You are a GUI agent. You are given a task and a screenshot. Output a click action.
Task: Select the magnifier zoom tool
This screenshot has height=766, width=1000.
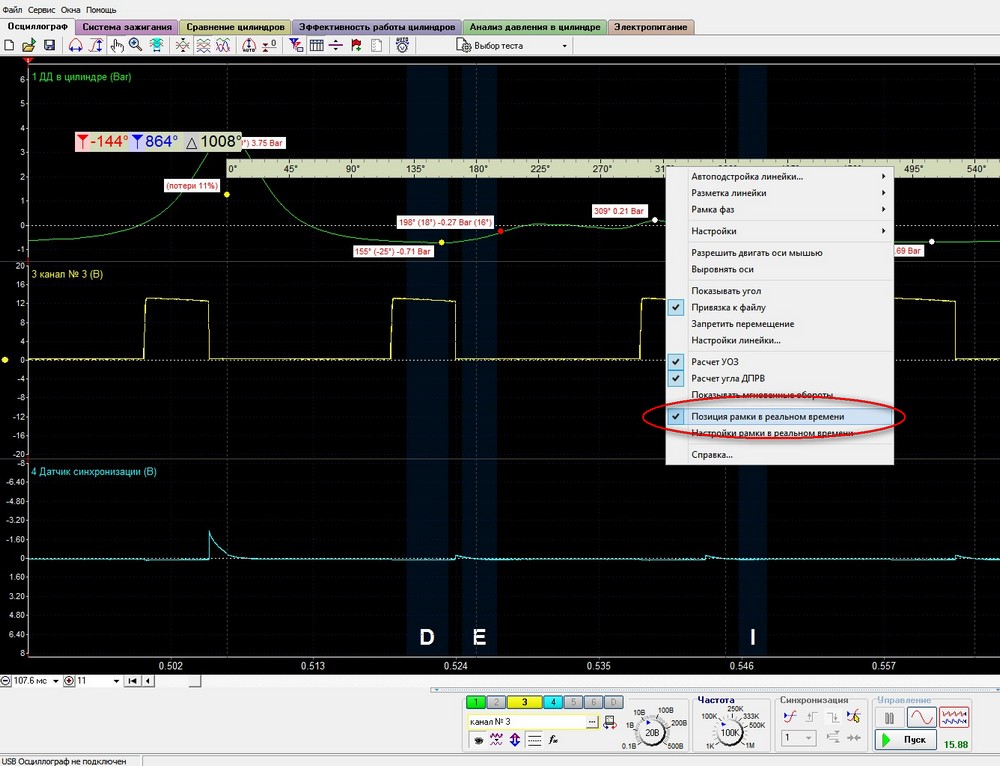[135, 45]
